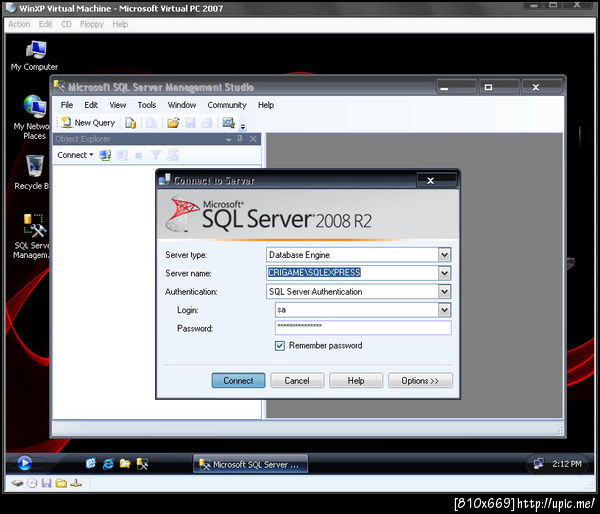Open the Virtual PC Action menu
Screen dimensions: 600x514
click(x=19, y=24)
